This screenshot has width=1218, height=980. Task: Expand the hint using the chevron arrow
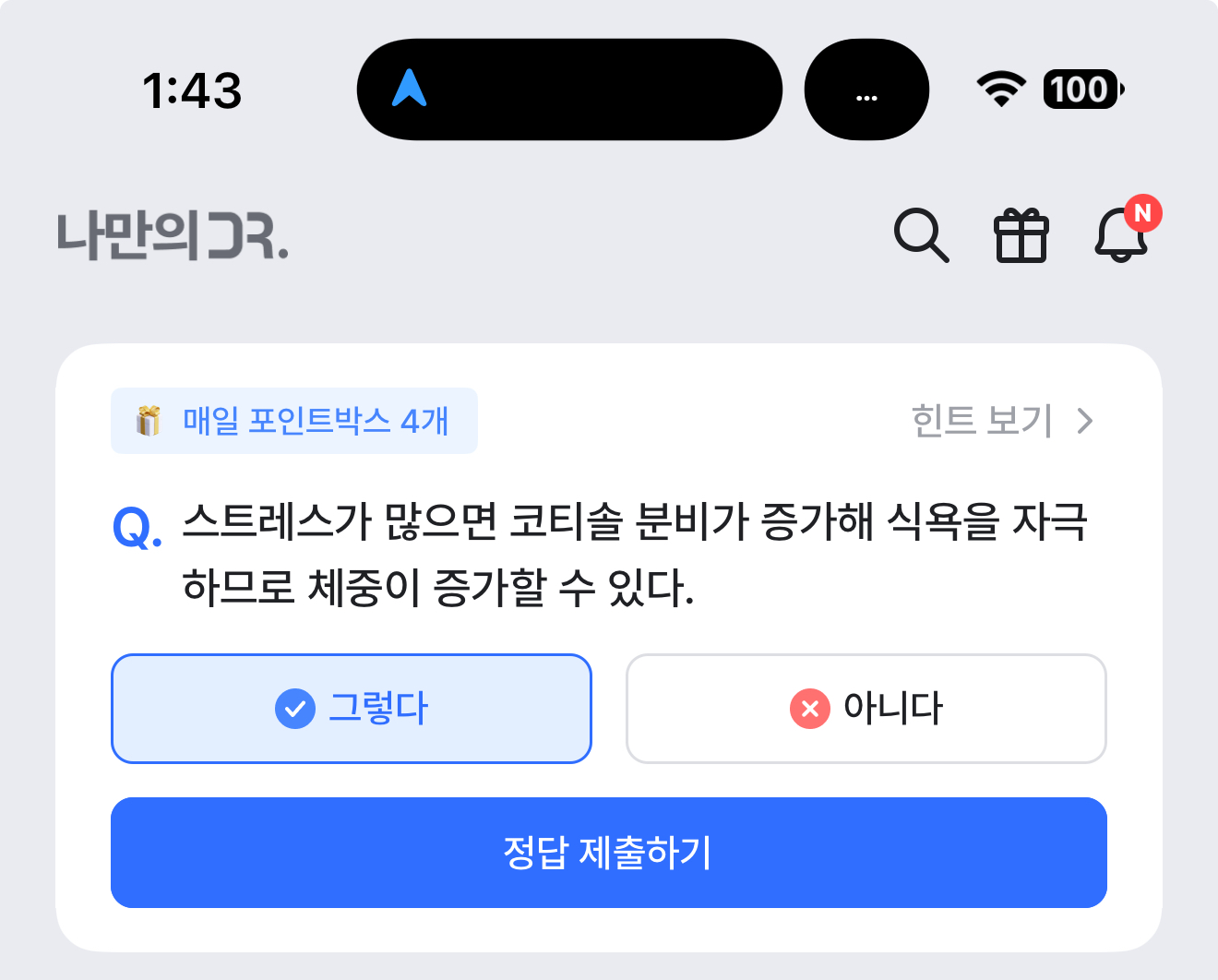click(x=1085, y=421)
